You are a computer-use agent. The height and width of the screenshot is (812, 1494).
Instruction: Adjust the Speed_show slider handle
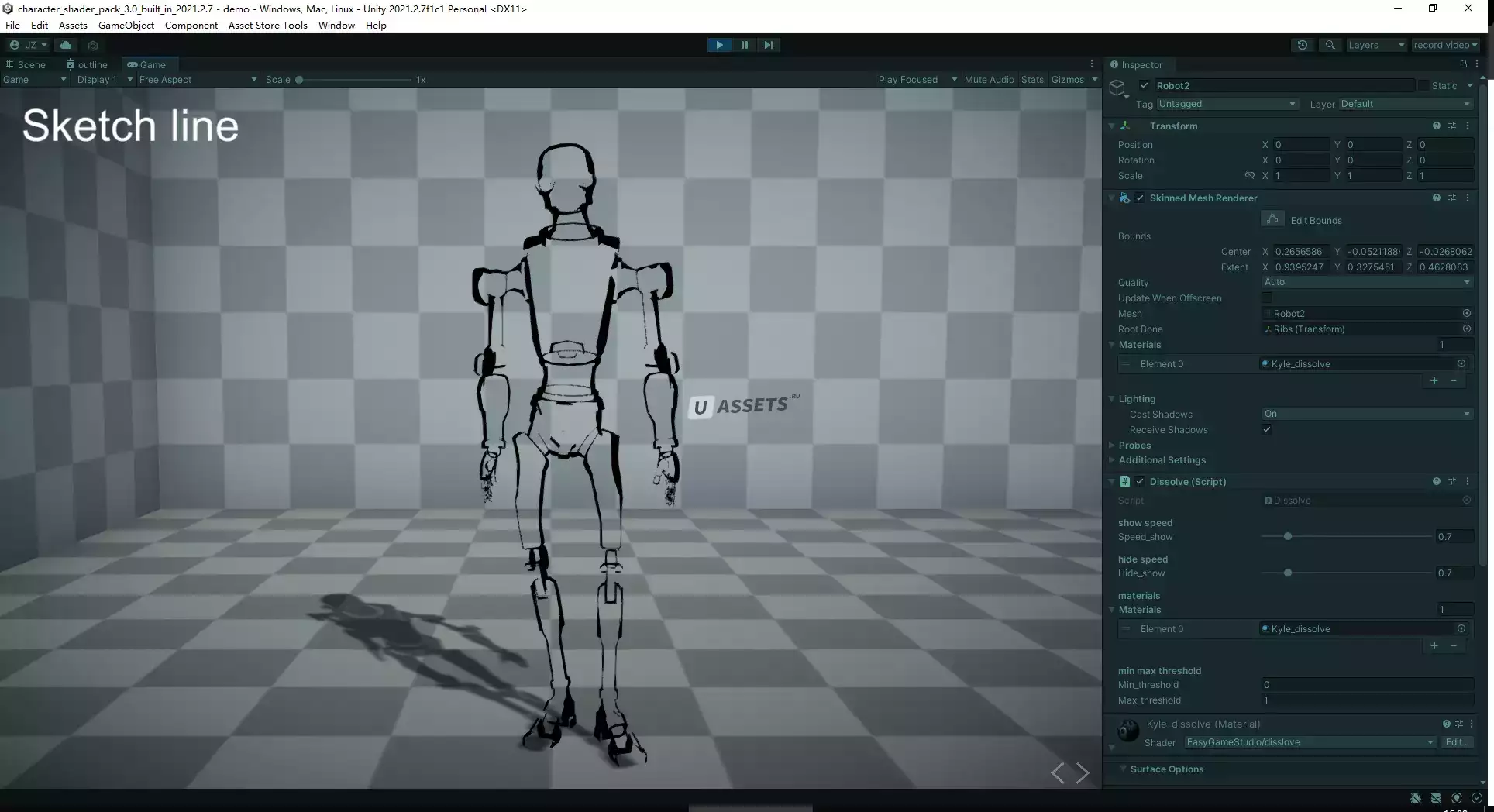coord(1287,537)
